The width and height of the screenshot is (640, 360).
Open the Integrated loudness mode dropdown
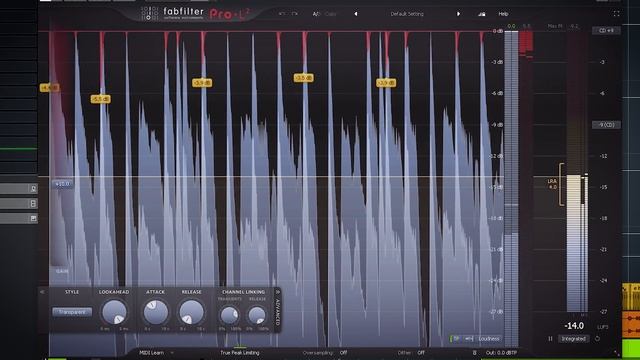tap(574, 339)
